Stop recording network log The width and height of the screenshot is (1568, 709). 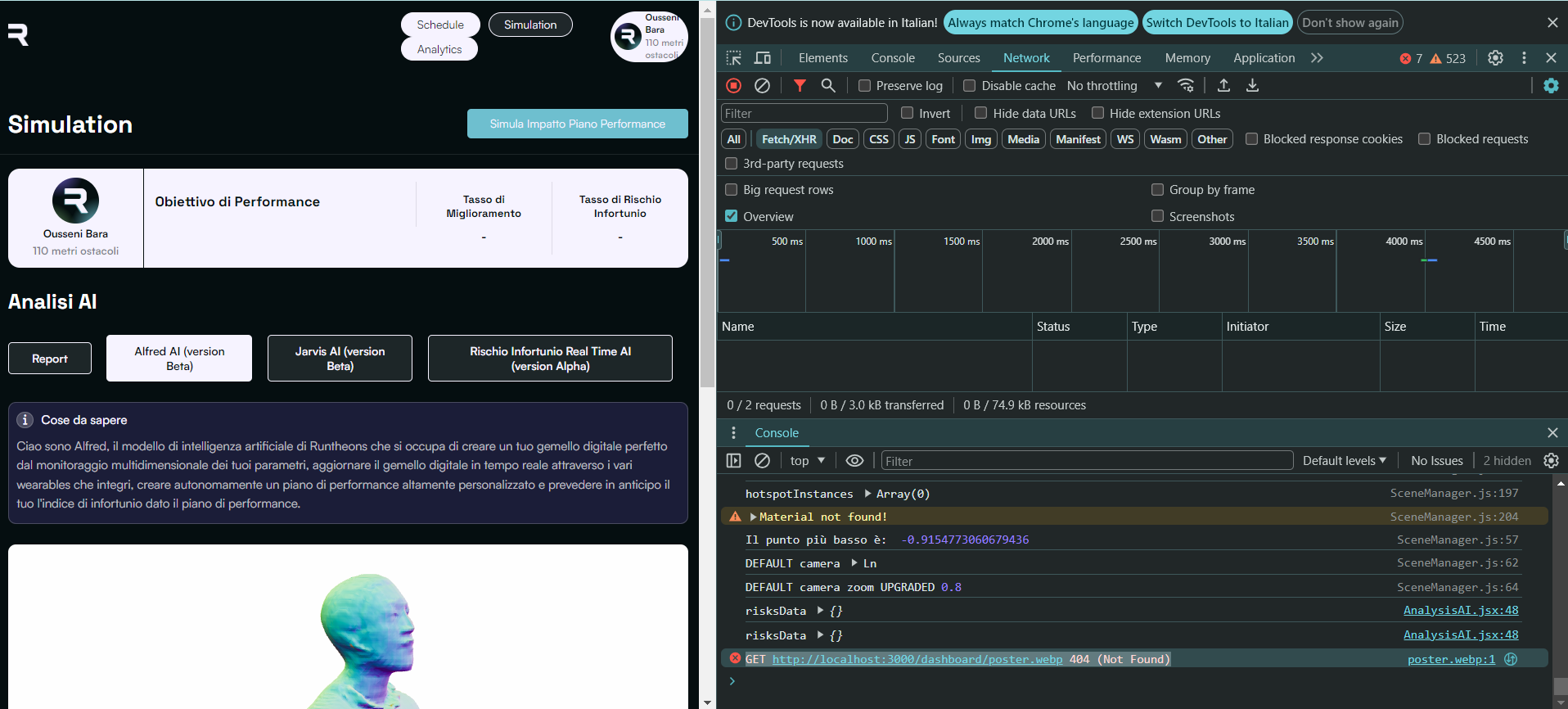coord(734,85)
